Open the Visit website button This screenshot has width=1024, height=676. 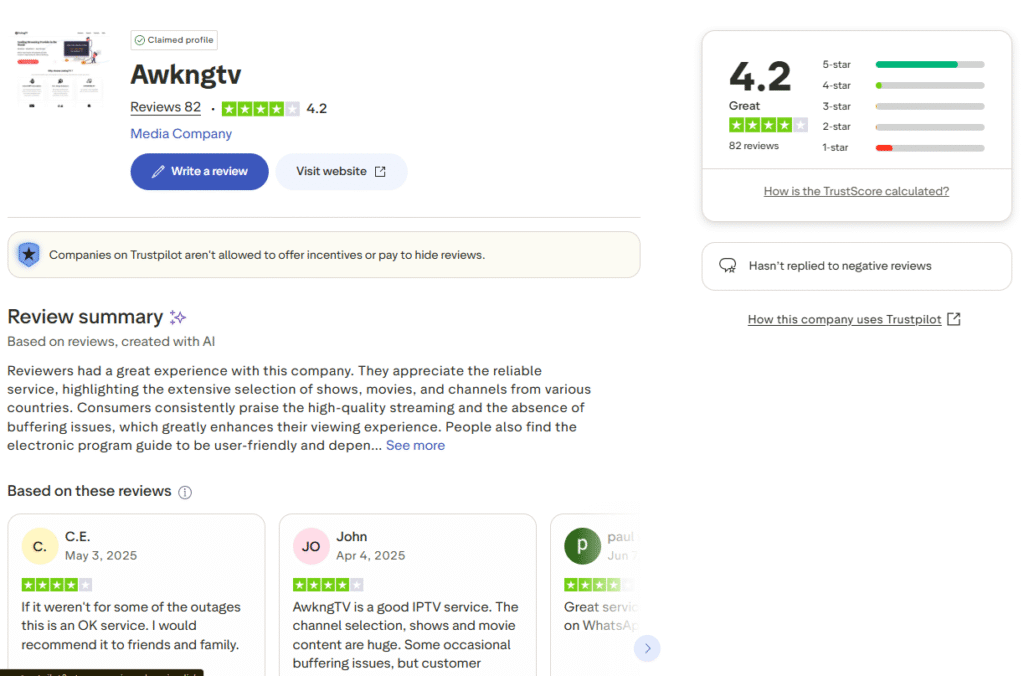(x=341, y=171)
